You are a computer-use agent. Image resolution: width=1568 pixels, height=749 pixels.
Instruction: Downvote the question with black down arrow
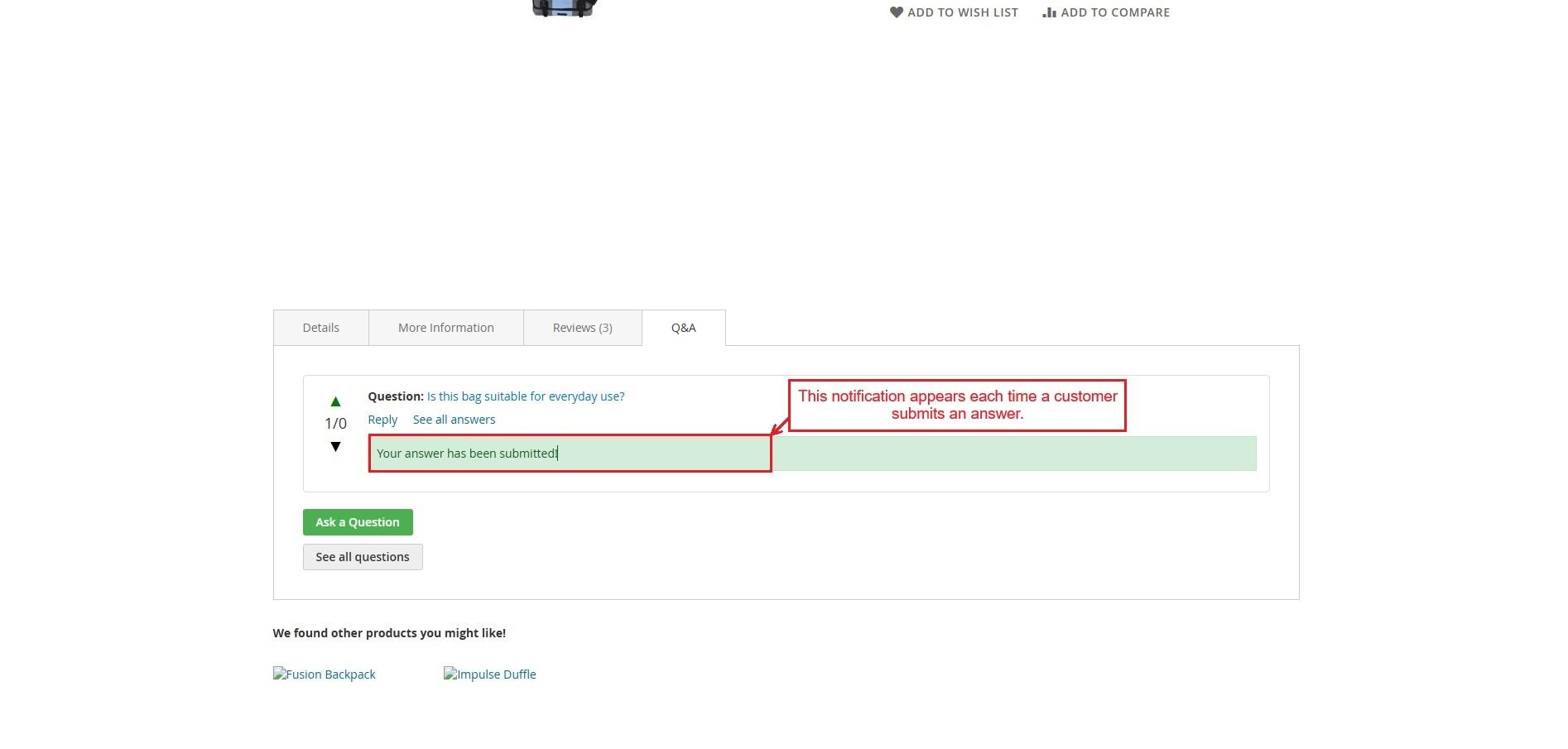335,447
